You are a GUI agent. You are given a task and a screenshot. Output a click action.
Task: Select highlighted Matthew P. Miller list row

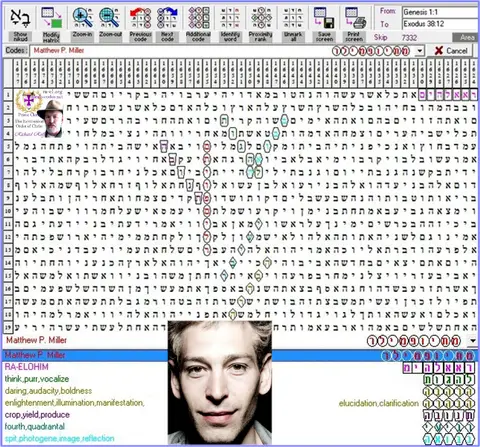[x=240, y=356]
